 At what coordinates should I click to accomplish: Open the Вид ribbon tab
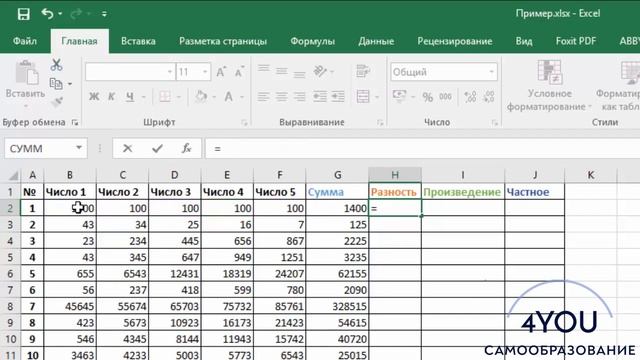click(x=524, y=41)
